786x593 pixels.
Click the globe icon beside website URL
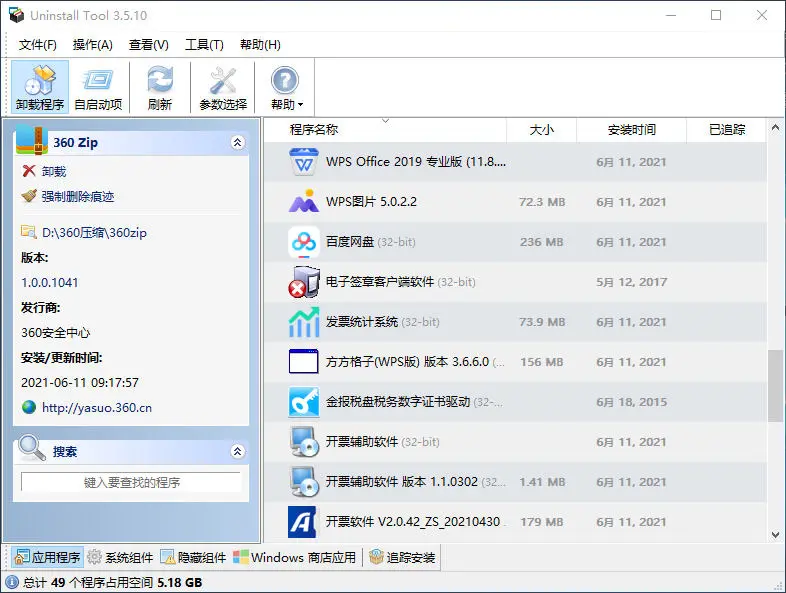(29, 407)
